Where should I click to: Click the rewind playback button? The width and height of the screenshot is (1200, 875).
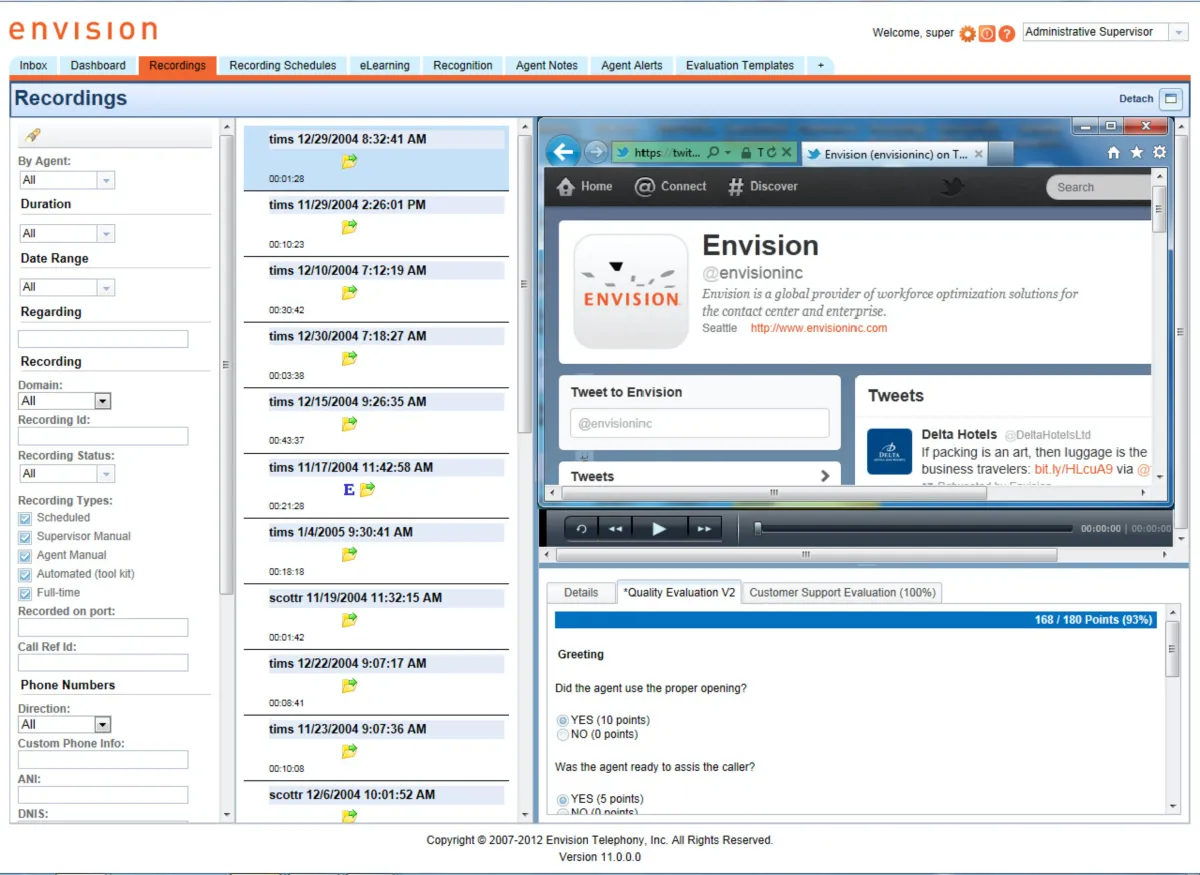[615, 529]
